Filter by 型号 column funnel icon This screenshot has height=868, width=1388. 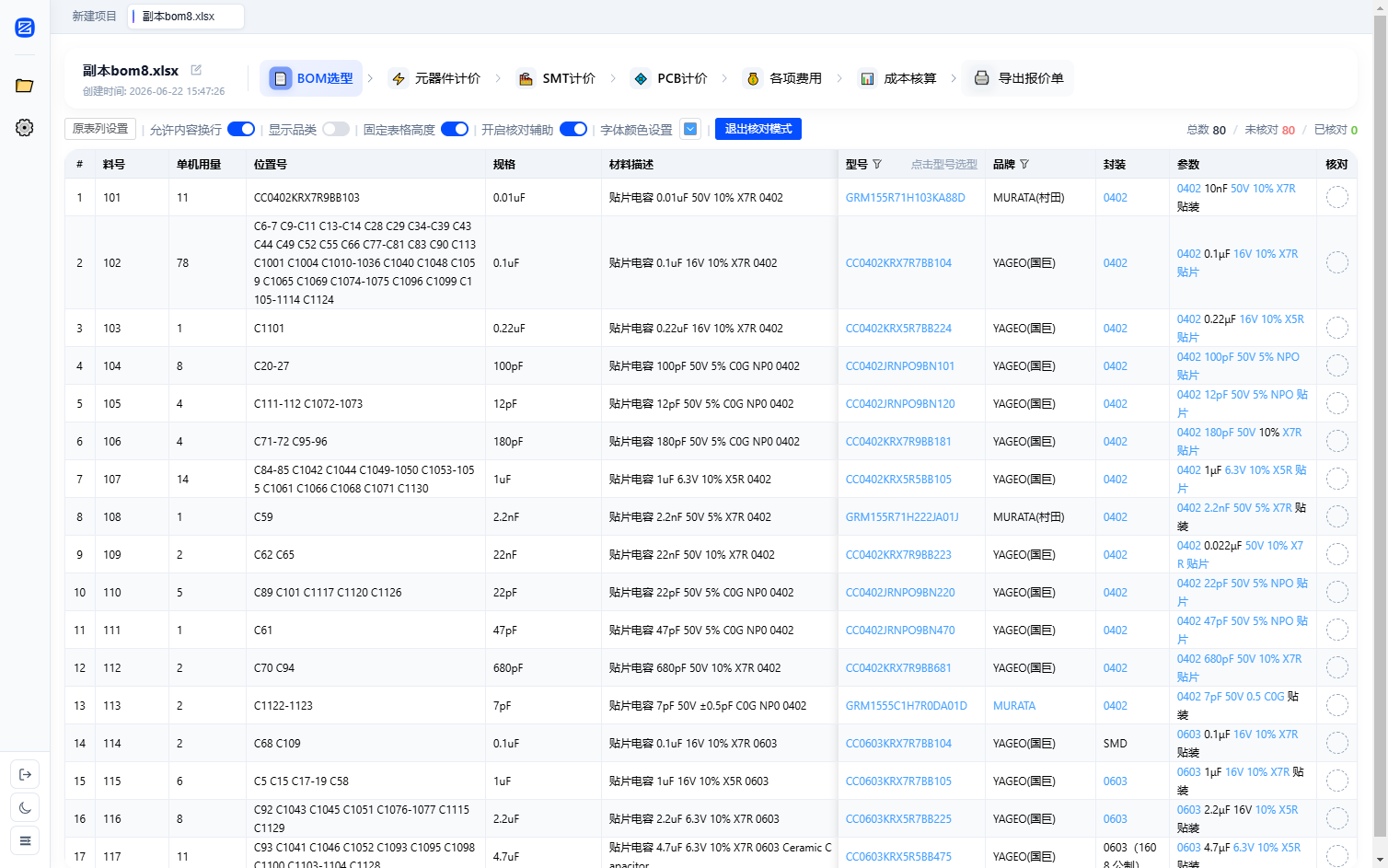tap(877, 164)
